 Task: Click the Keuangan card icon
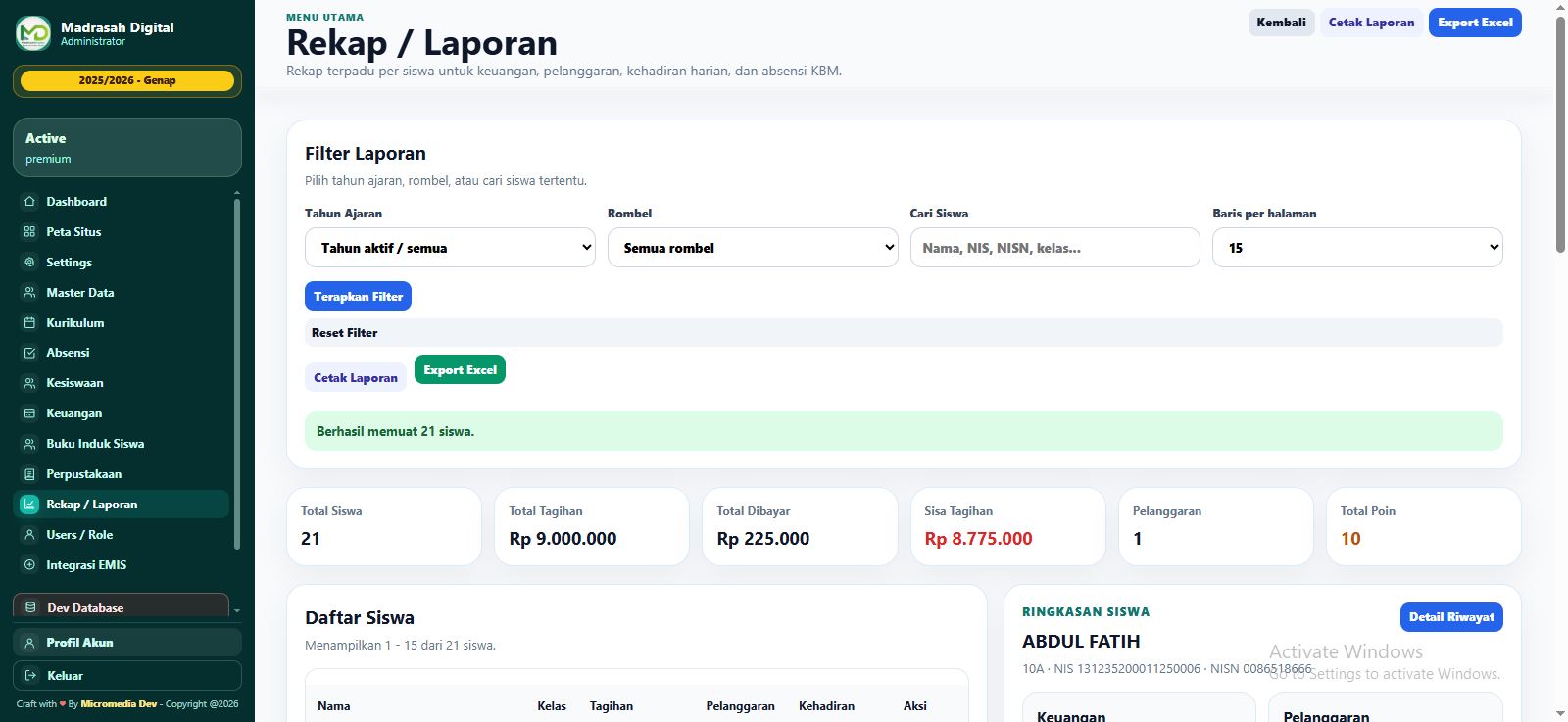tap(29, 413)
